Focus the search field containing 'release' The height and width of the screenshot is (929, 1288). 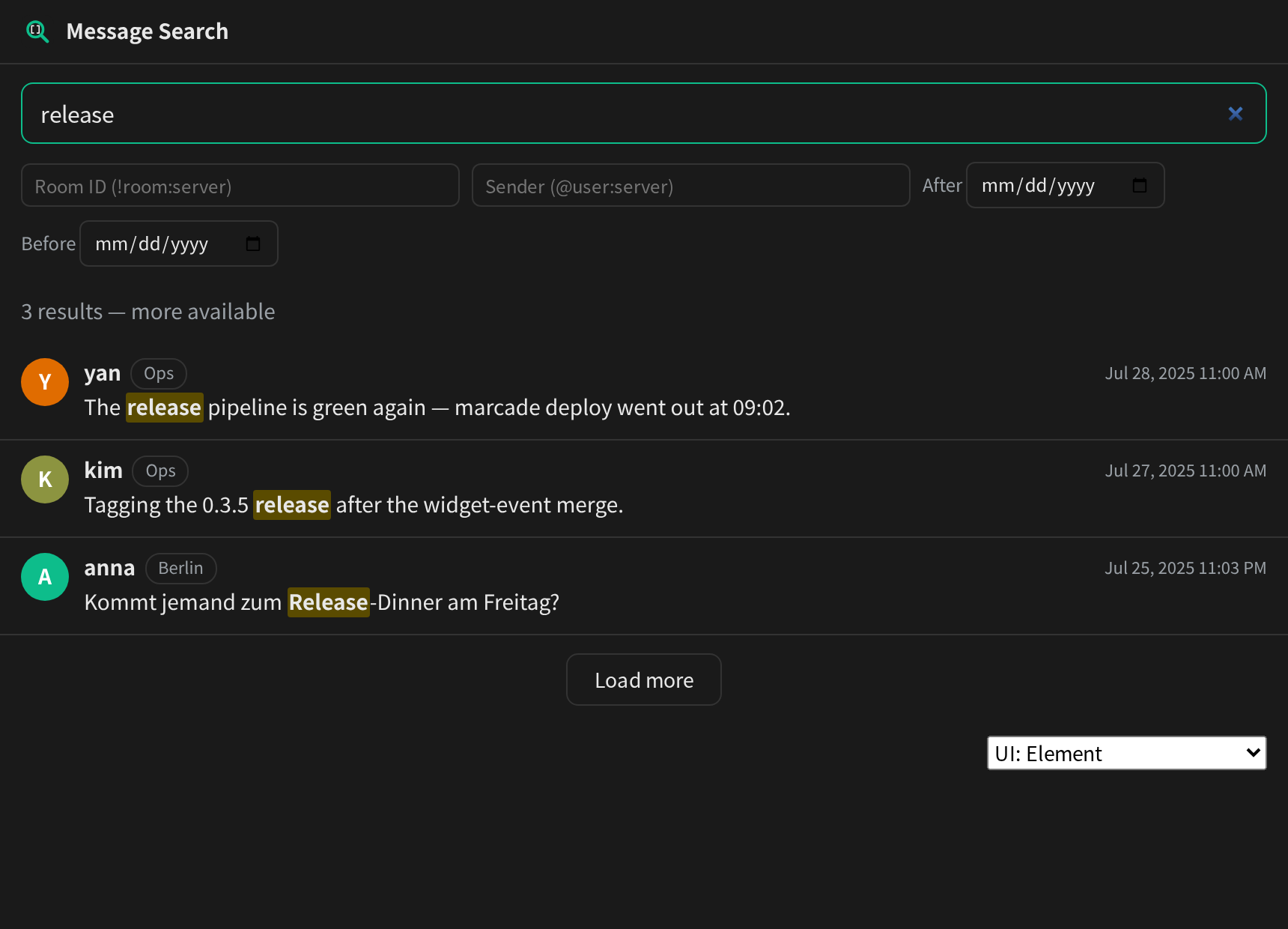(x=644, y=113)
